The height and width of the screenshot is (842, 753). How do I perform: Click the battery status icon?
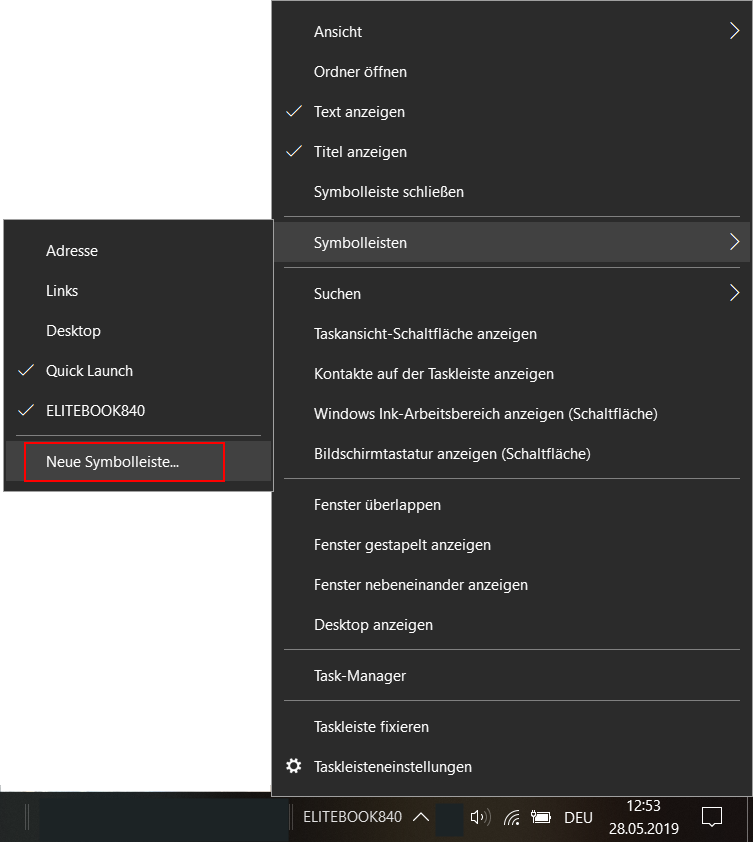541,817
